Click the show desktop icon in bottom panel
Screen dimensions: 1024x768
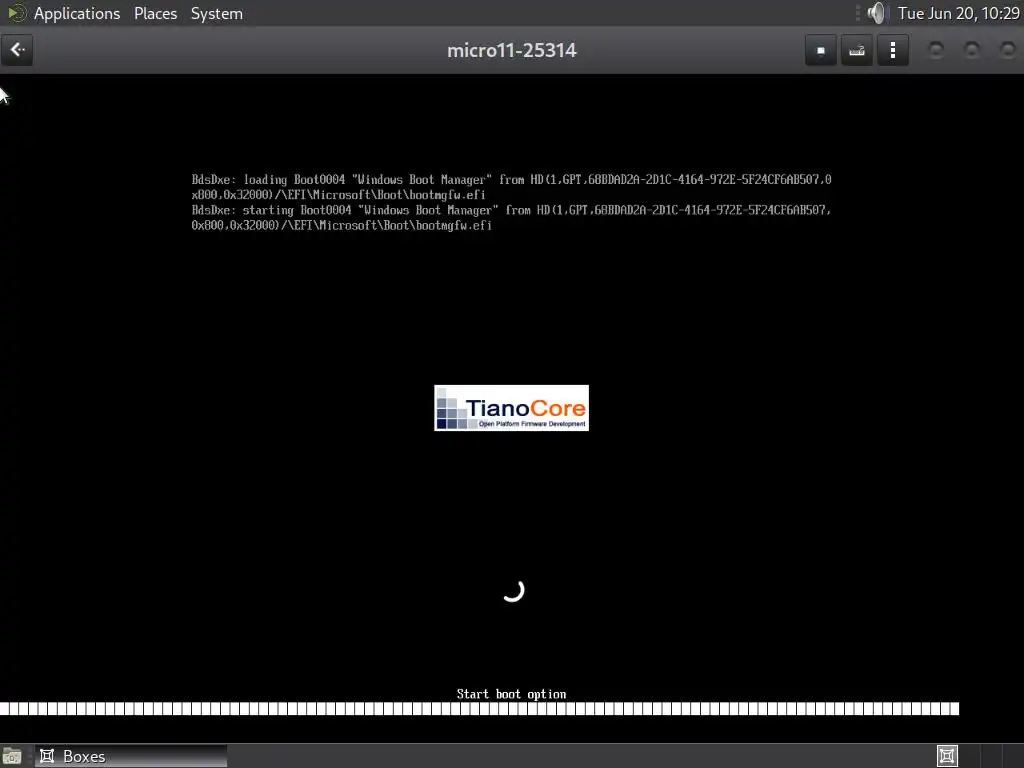click(12, 756)
